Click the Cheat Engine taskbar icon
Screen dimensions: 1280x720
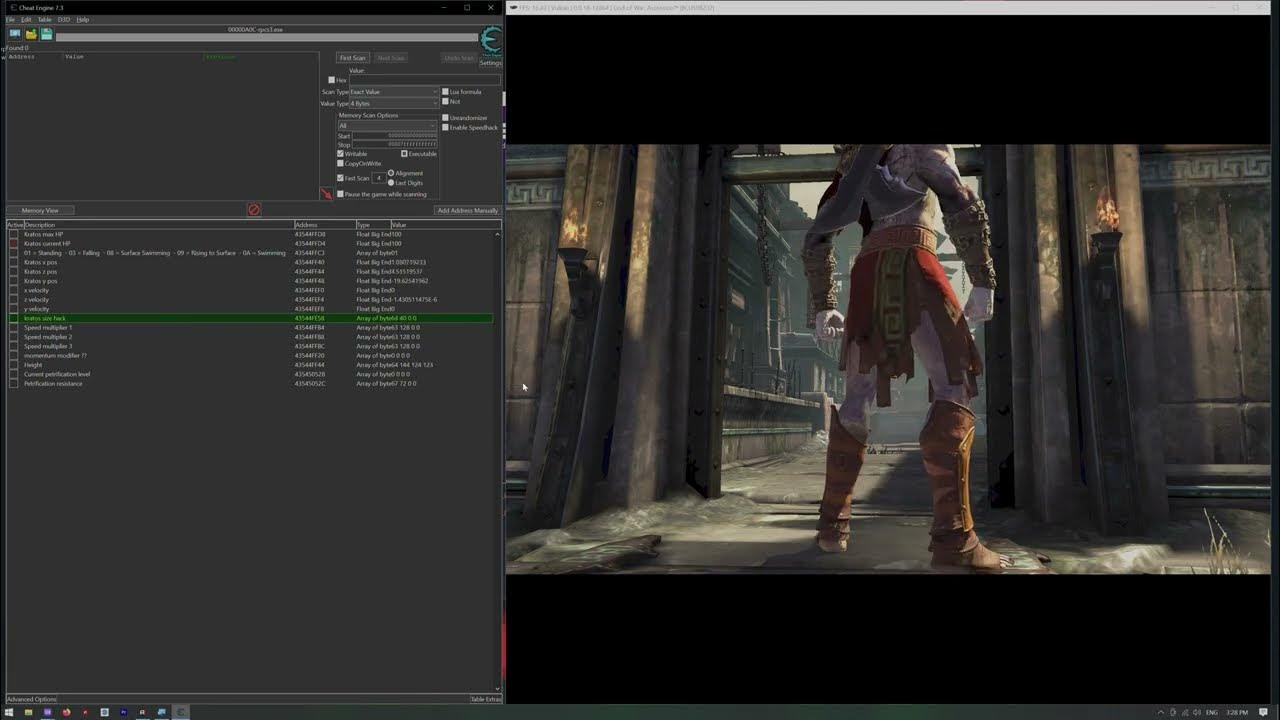click(x=181, y=712)
